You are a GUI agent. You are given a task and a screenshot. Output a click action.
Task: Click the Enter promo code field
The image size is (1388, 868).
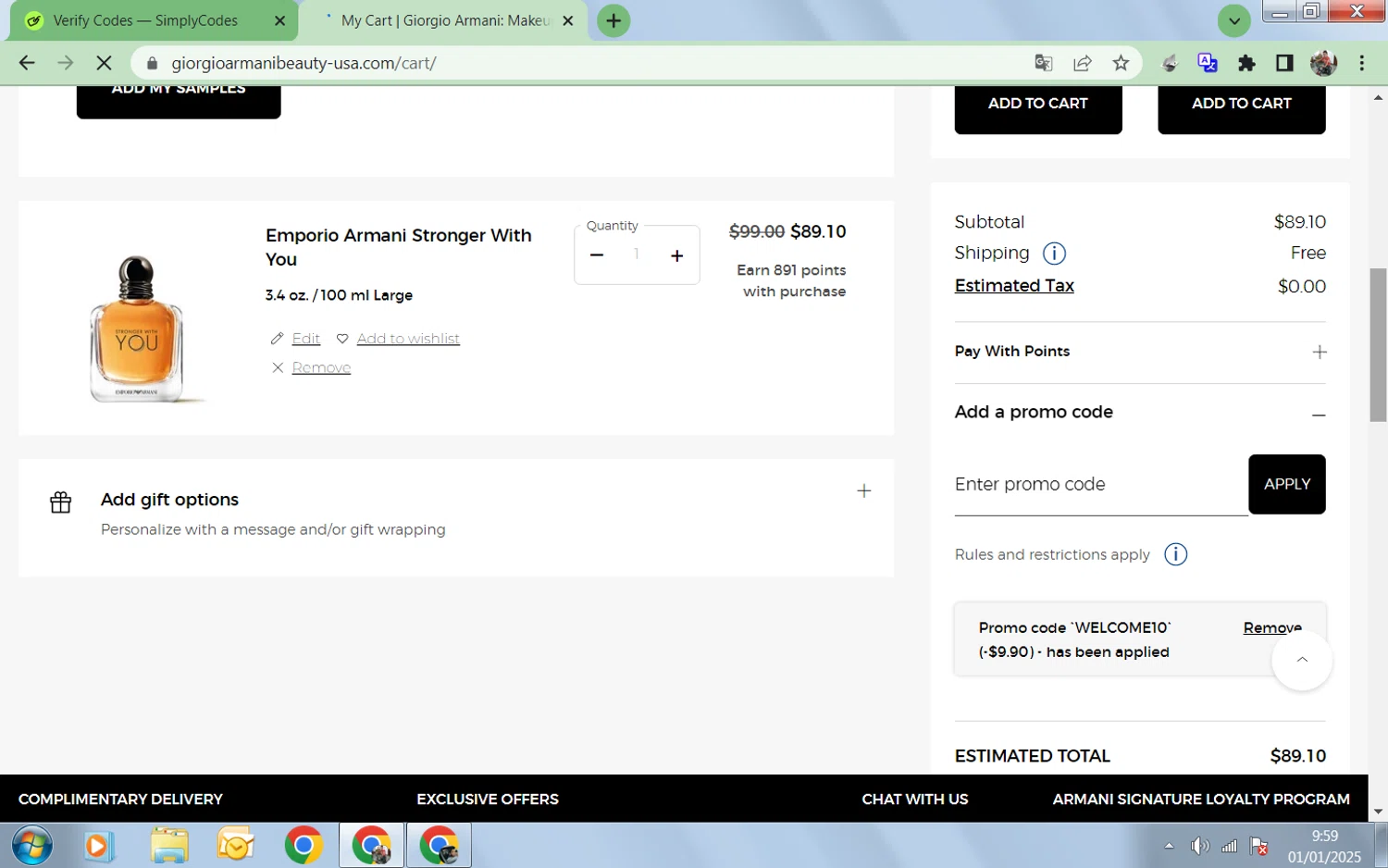1101,485
